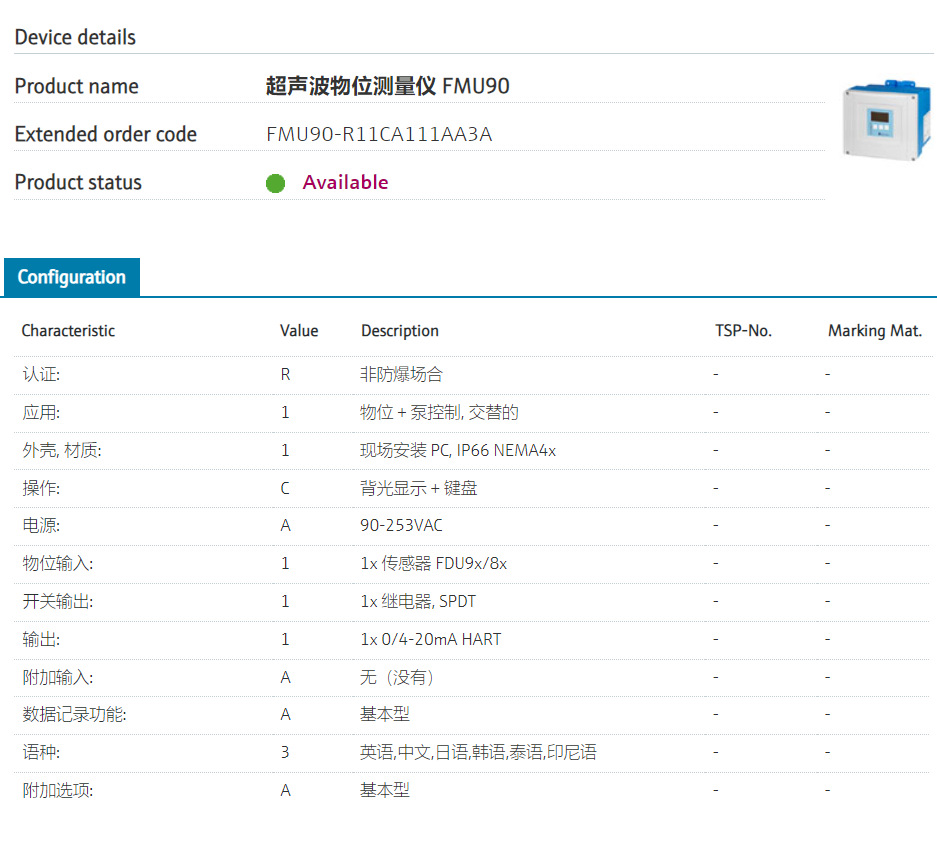Click the 1x 传感器 FDU9x/8x description

[x=434, y=564]
